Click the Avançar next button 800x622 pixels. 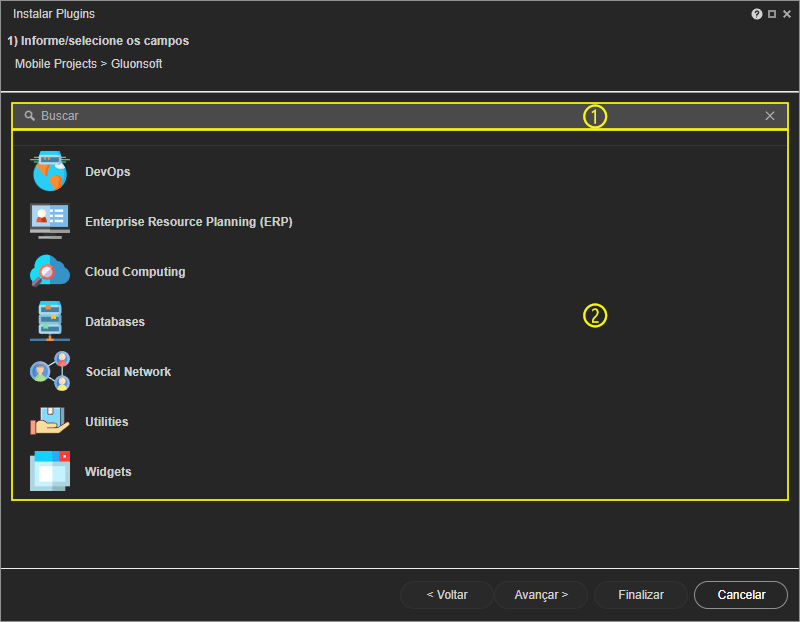[541, 595]
